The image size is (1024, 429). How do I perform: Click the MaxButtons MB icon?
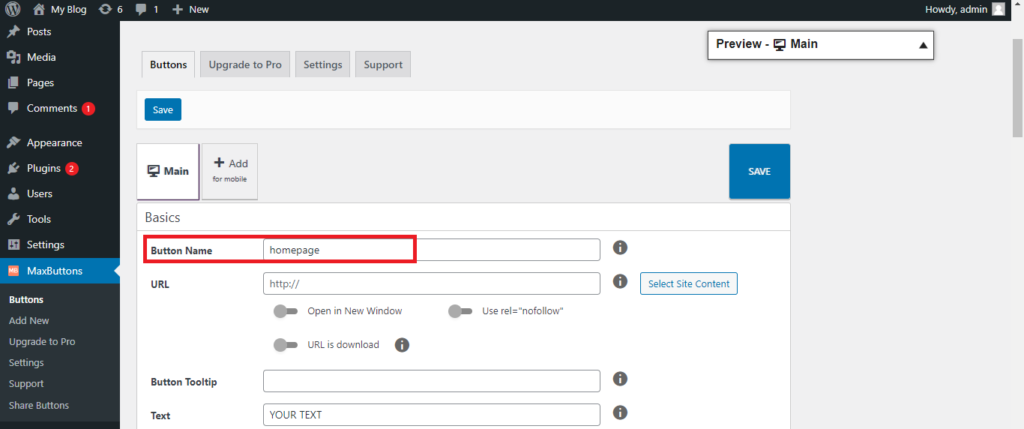coord(13,271)
